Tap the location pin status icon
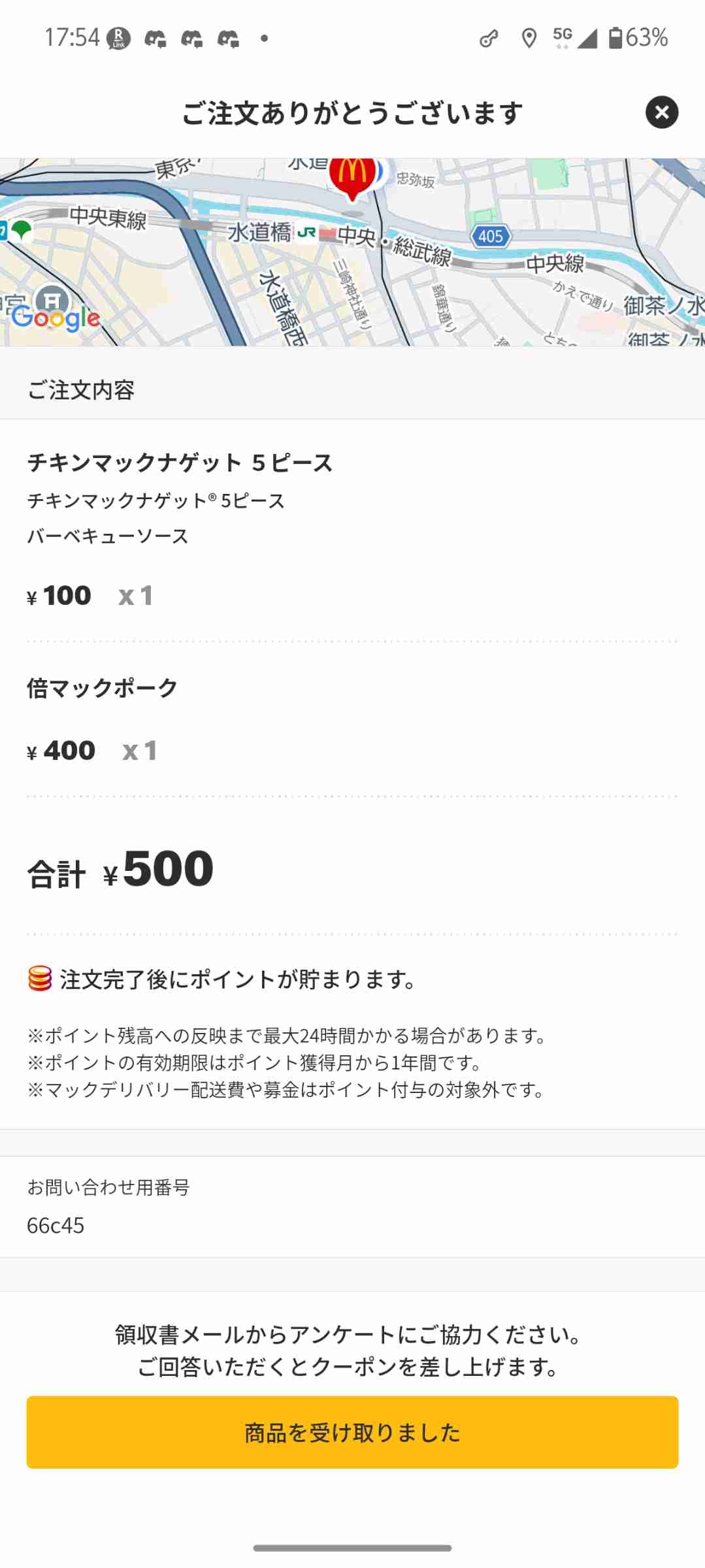Screen dimensions: 705x1568 tap(529, 39)
